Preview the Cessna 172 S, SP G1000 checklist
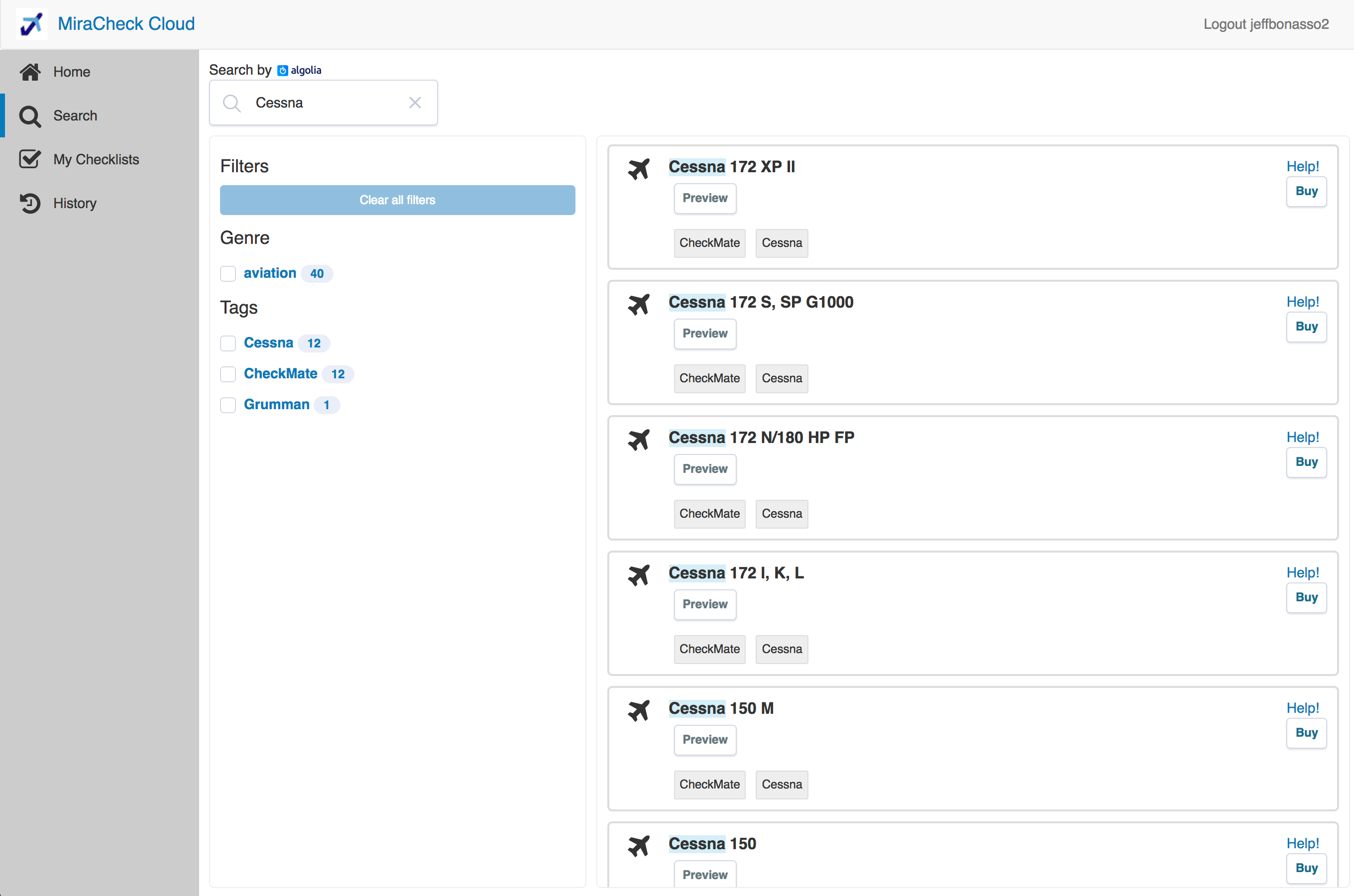This screenshot has width=1354, height=896. (705, 334)
